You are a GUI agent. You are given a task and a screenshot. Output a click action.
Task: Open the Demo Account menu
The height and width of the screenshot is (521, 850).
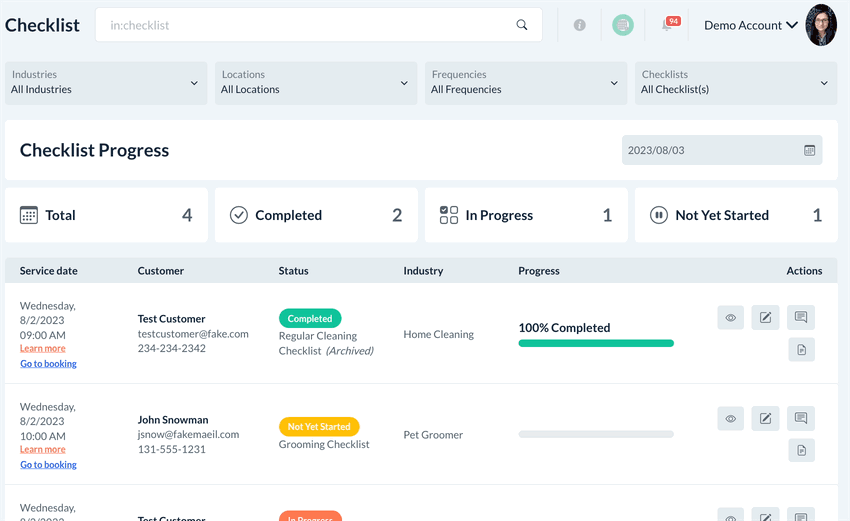coord(750,25)
